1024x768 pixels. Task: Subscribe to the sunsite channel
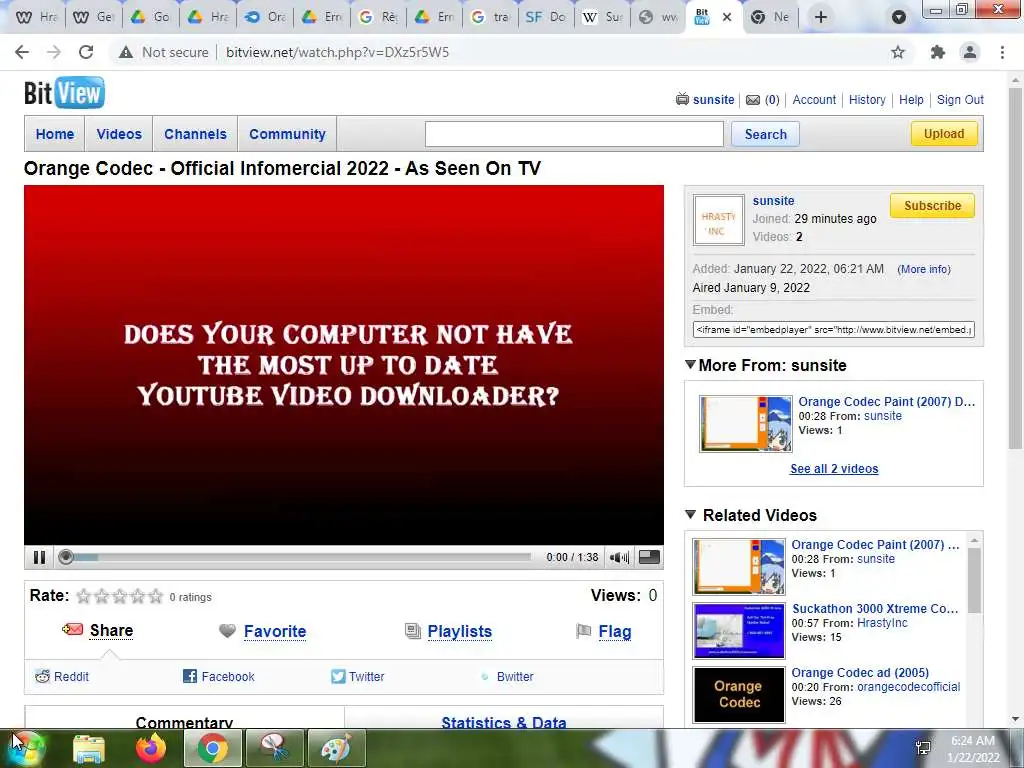[x=932, y=206]
